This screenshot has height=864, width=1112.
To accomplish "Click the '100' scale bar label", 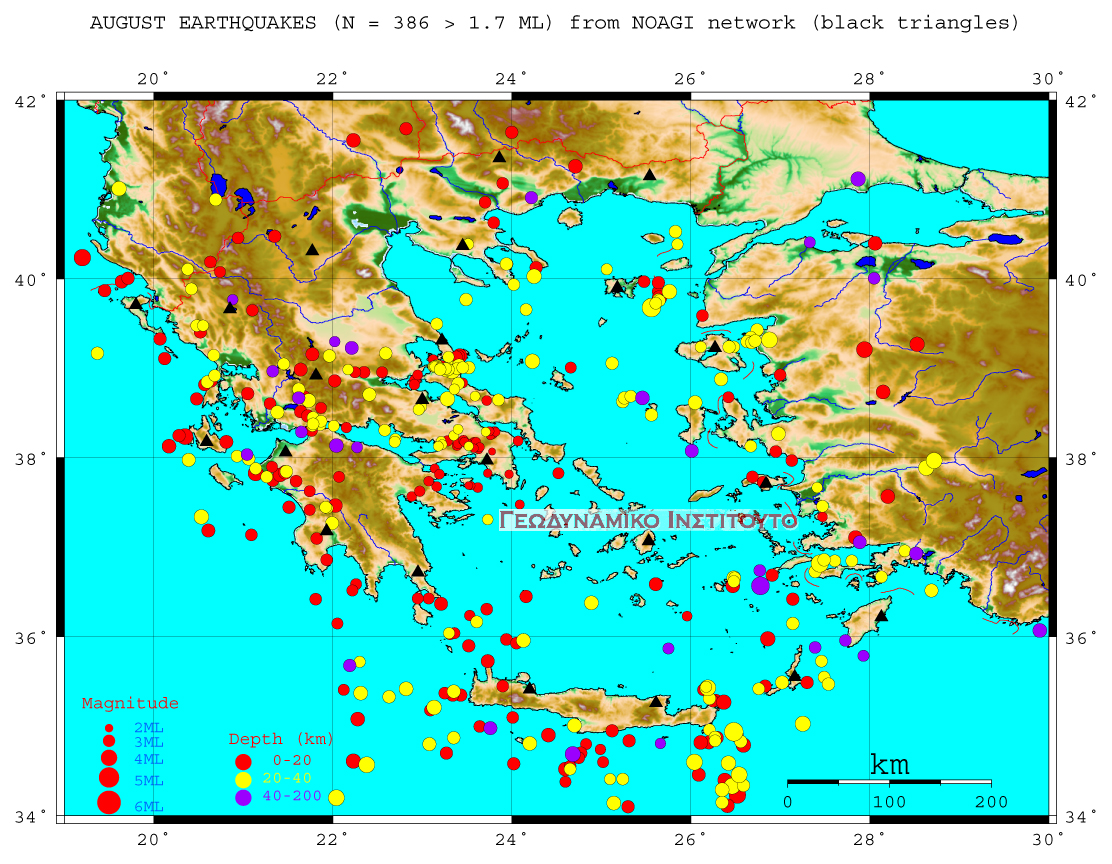I will pyautogui.click(x=889, y=802).
